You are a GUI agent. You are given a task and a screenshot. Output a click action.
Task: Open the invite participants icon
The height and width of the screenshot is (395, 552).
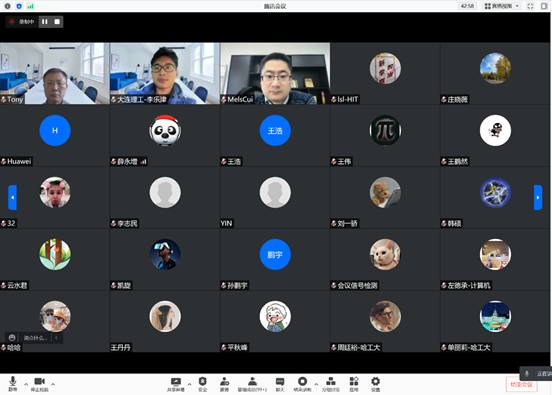[224, 384]
